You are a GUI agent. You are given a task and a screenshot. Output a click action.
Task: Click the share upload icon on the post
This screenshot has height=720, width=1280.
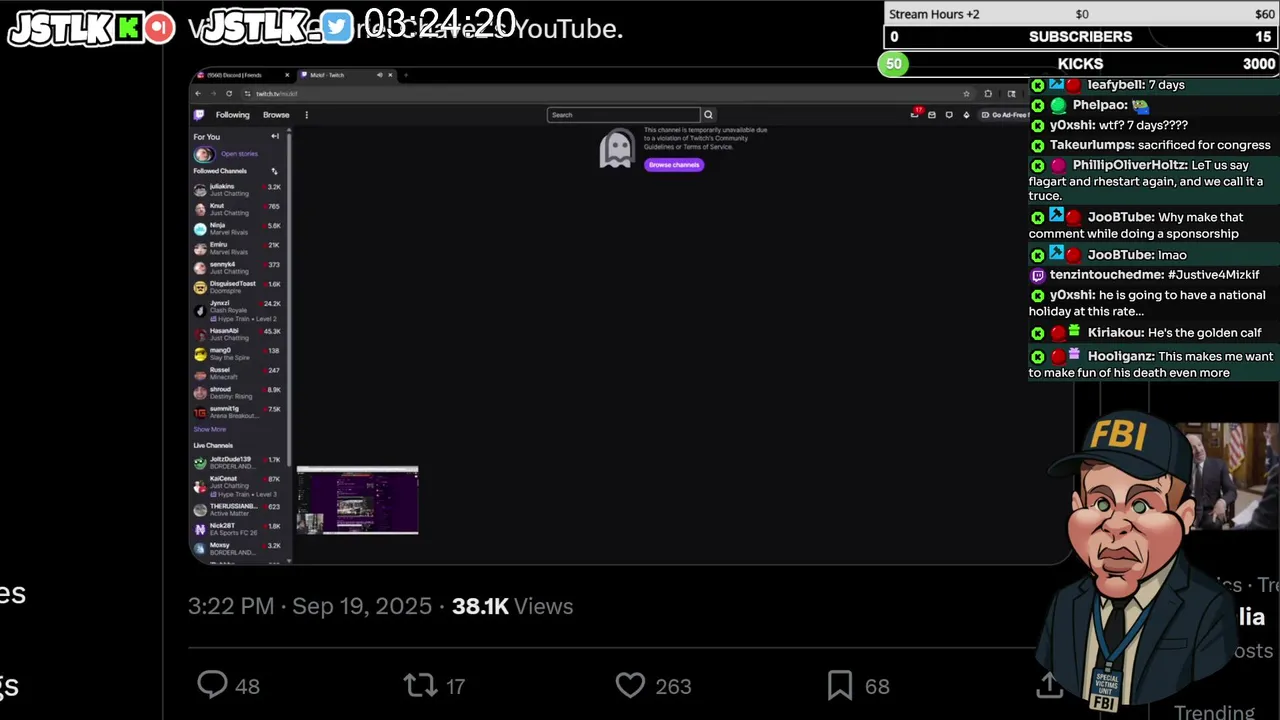coord(1049,684)
